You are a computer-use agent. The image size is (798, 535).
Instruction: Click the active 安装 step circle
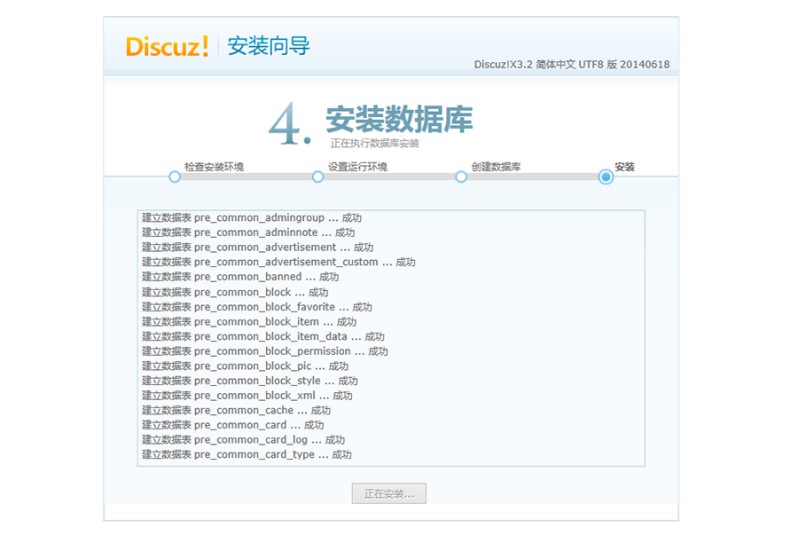coord(606,177)
